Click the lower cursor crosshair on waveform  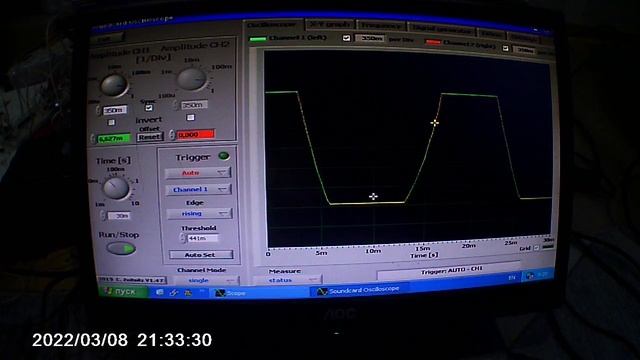click(373, 197)
